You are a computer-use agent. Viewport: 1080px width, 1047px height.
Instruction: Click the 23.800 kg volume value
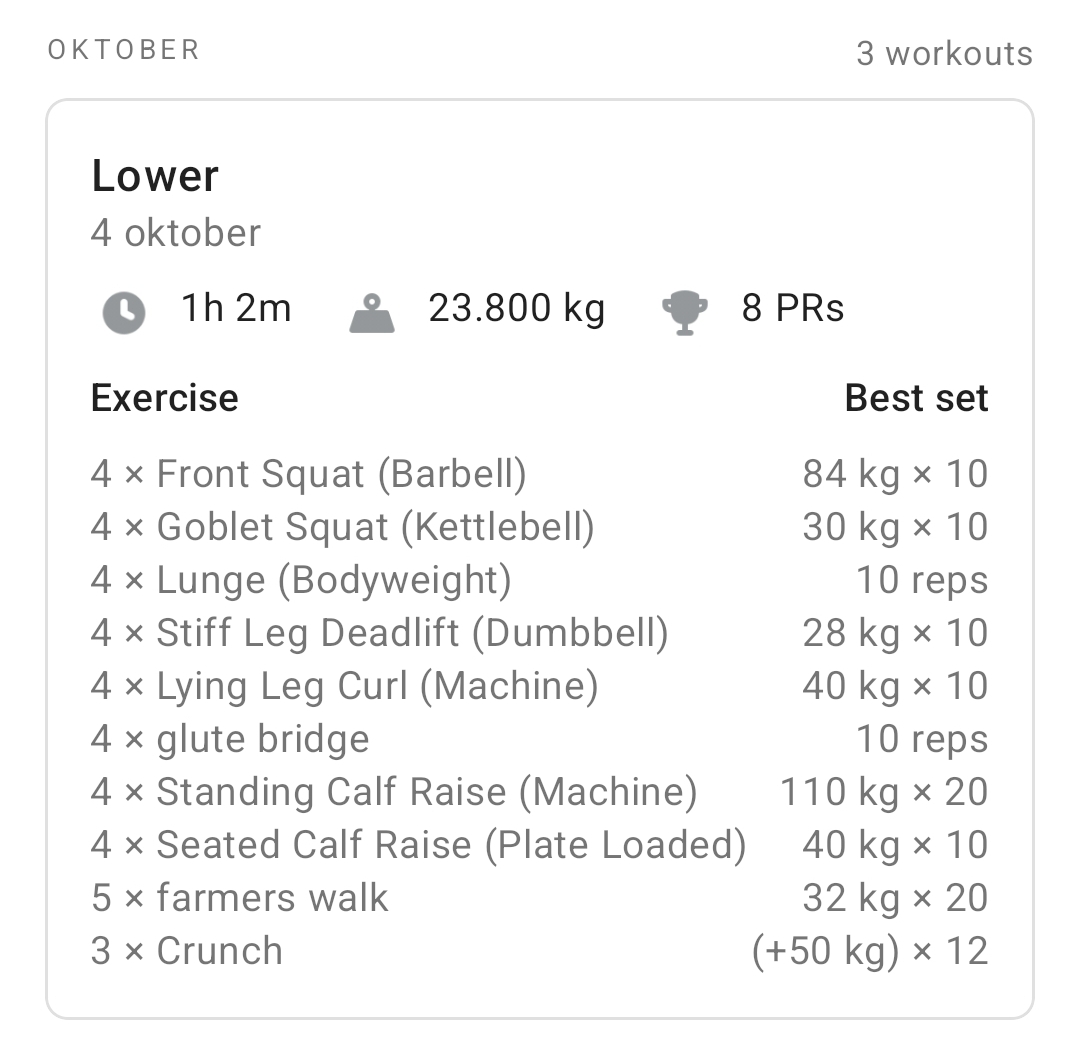point(516,308)
